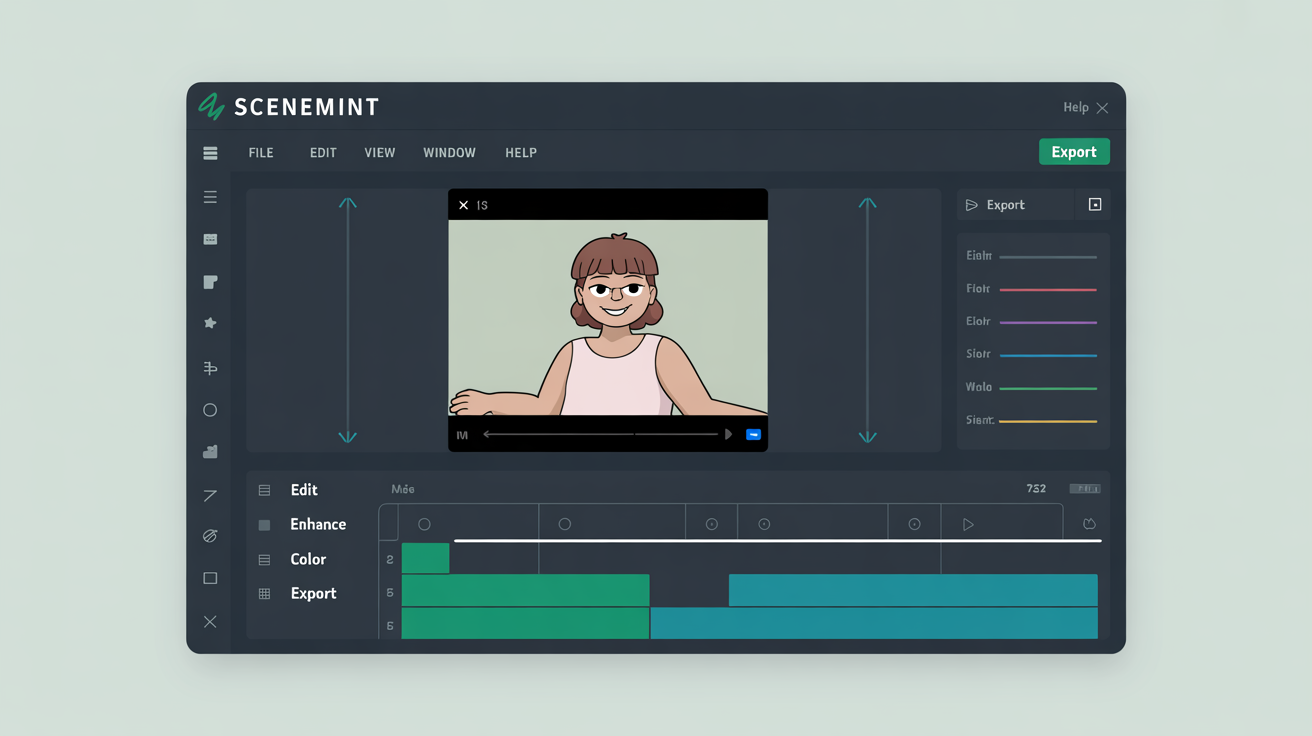Screen dimensions: 1312x736
Task: Click the grid icon left of bottom Export
Action: (264, 594)
